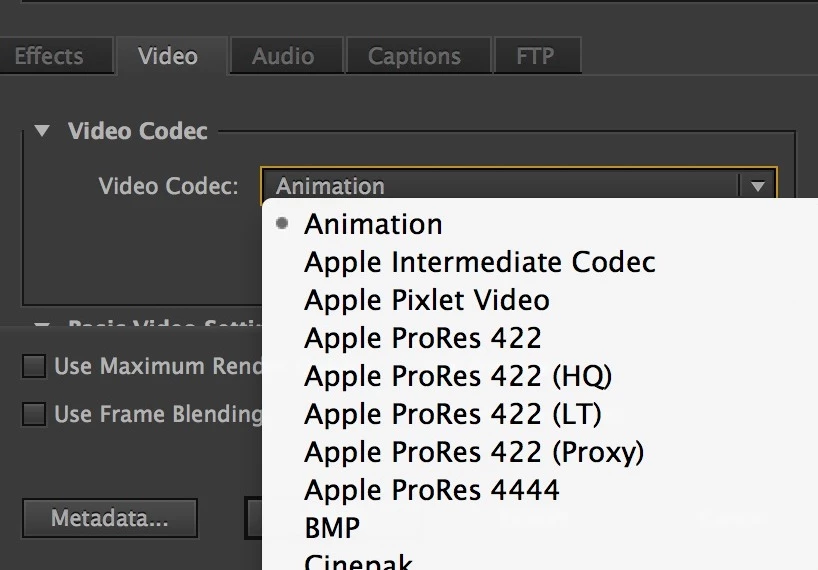818x570 pixels.
Task: Toggle Use Frame Blending checkbox
Action: 35,414
